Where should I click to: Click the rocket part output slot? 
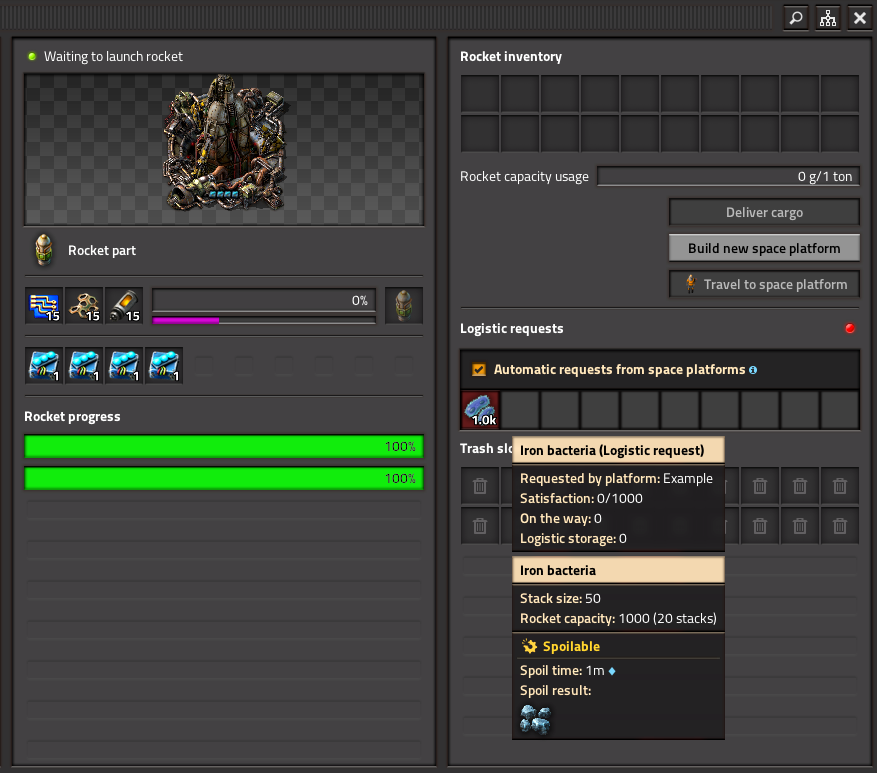[x=404, y=305]
